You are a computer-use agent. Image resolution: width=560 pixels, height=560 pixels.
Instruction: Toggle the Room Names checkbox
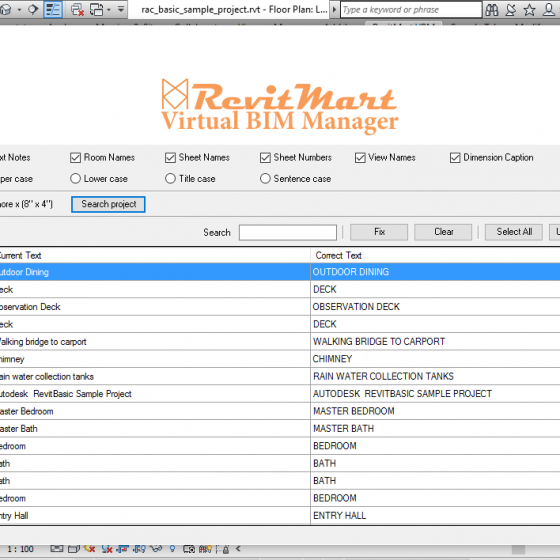[x=75, y=158]
